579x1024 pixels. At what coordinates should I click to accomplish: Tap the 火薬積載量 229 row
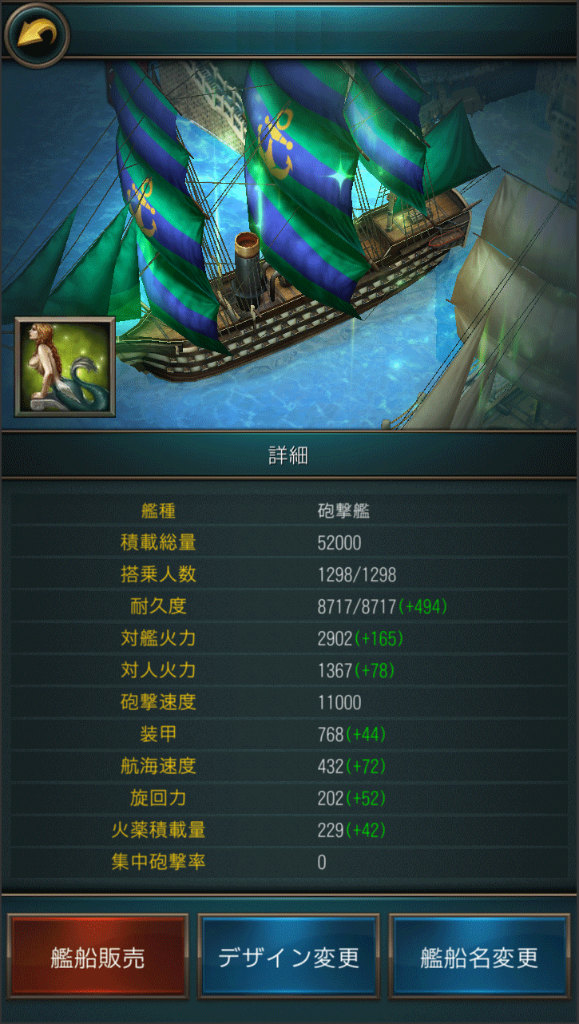click(289, 831)
